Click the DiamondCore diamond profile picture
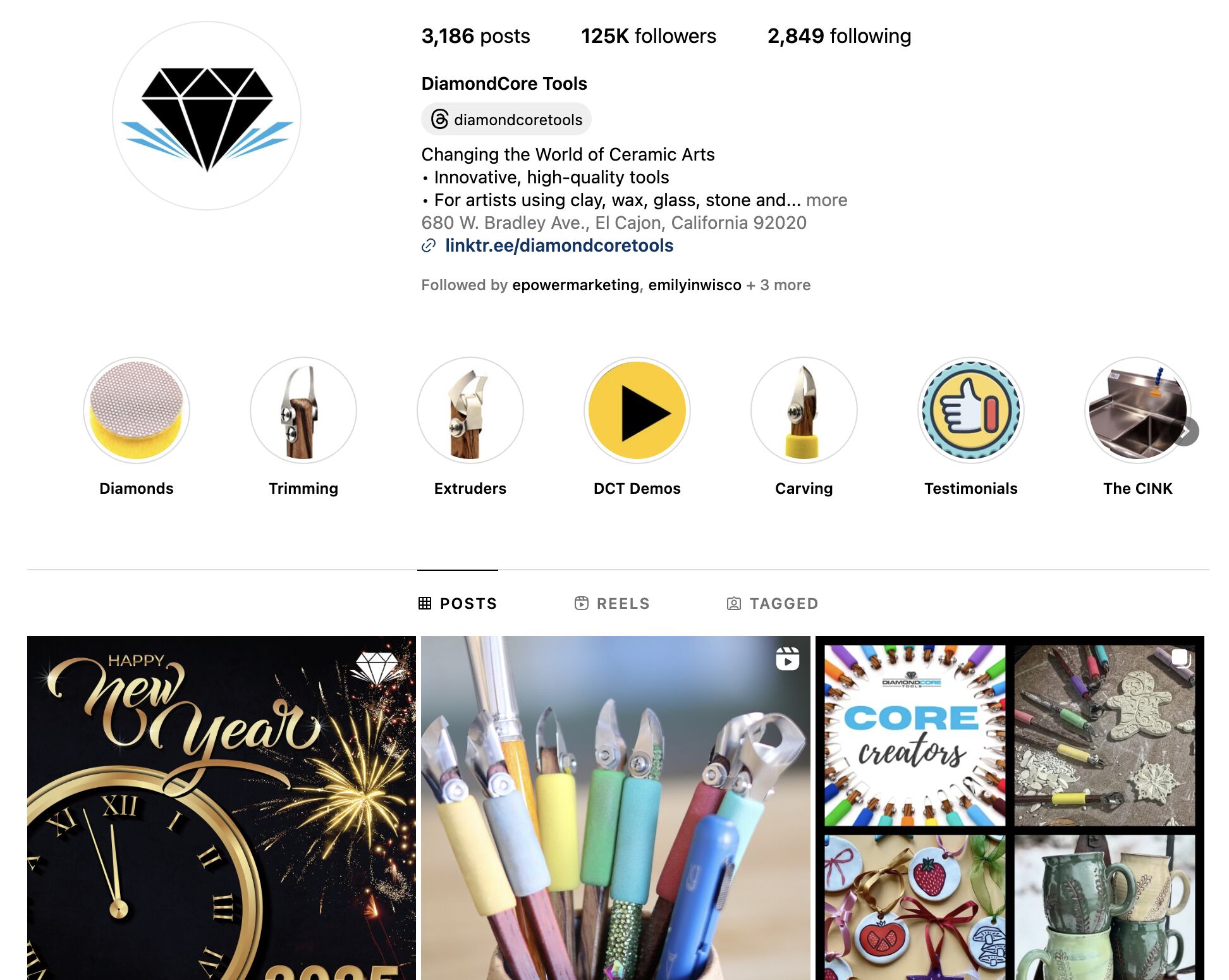Screen dimensions: 1229x980 click(207, 116)
